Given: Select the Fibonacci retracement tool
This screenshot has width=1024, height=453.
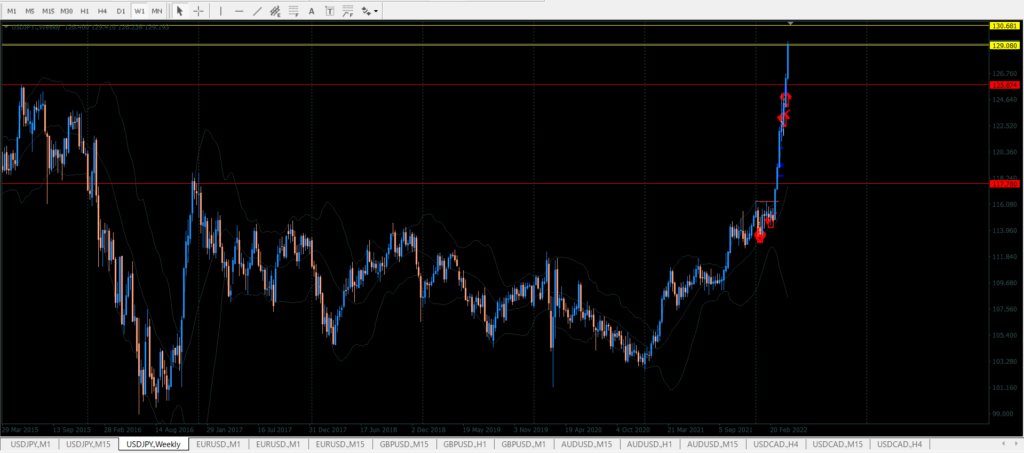Looking at the screenshot, I should tap(294, 11).
